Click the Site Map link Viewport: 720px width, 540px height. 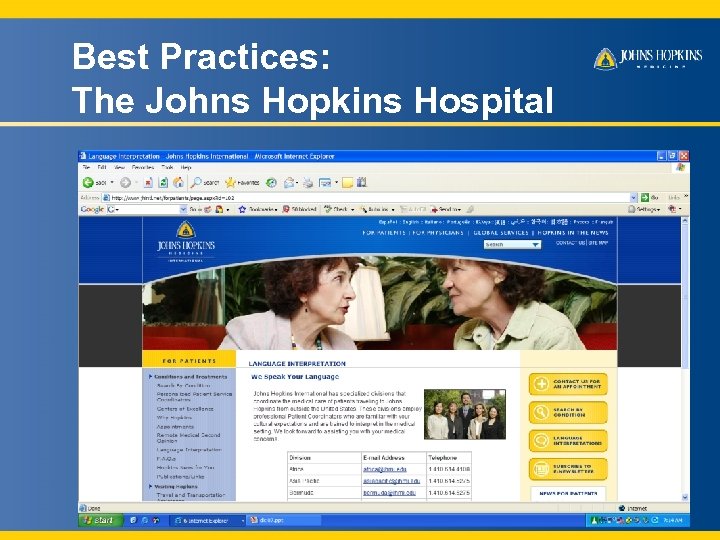point(598,243)
